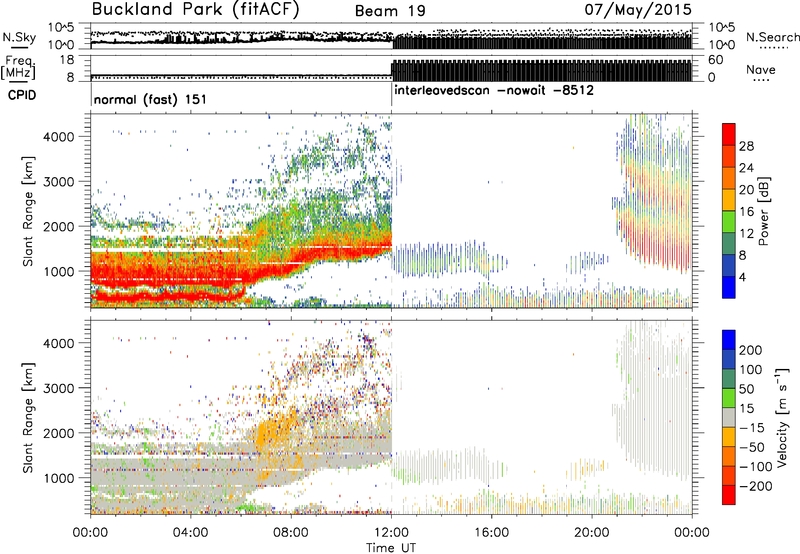The height and width of the screenshot is (554, 800).
Task: Click the left '10^5' tick on the N.Sky axis
Action: click(x=61, y=27)
